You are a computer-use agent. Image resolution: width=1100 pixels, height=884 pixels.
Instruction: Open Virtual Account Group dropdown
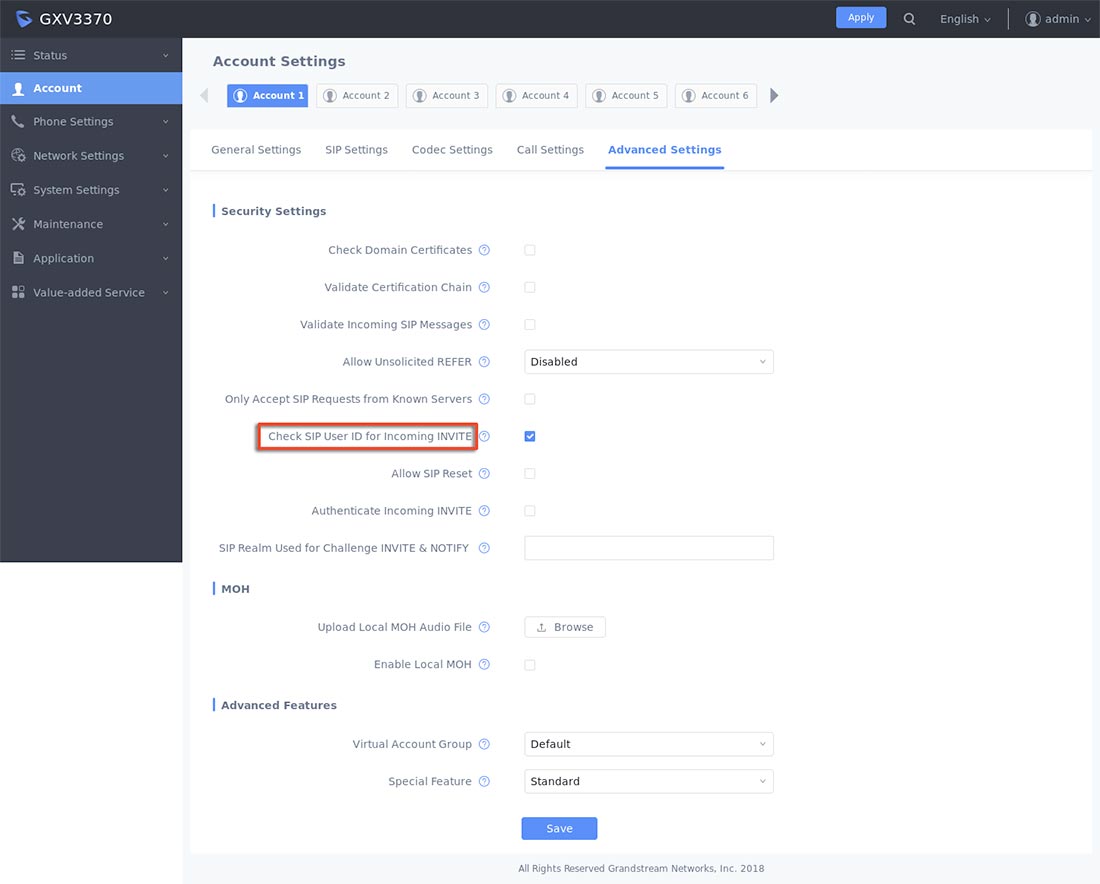pos(649,744)
